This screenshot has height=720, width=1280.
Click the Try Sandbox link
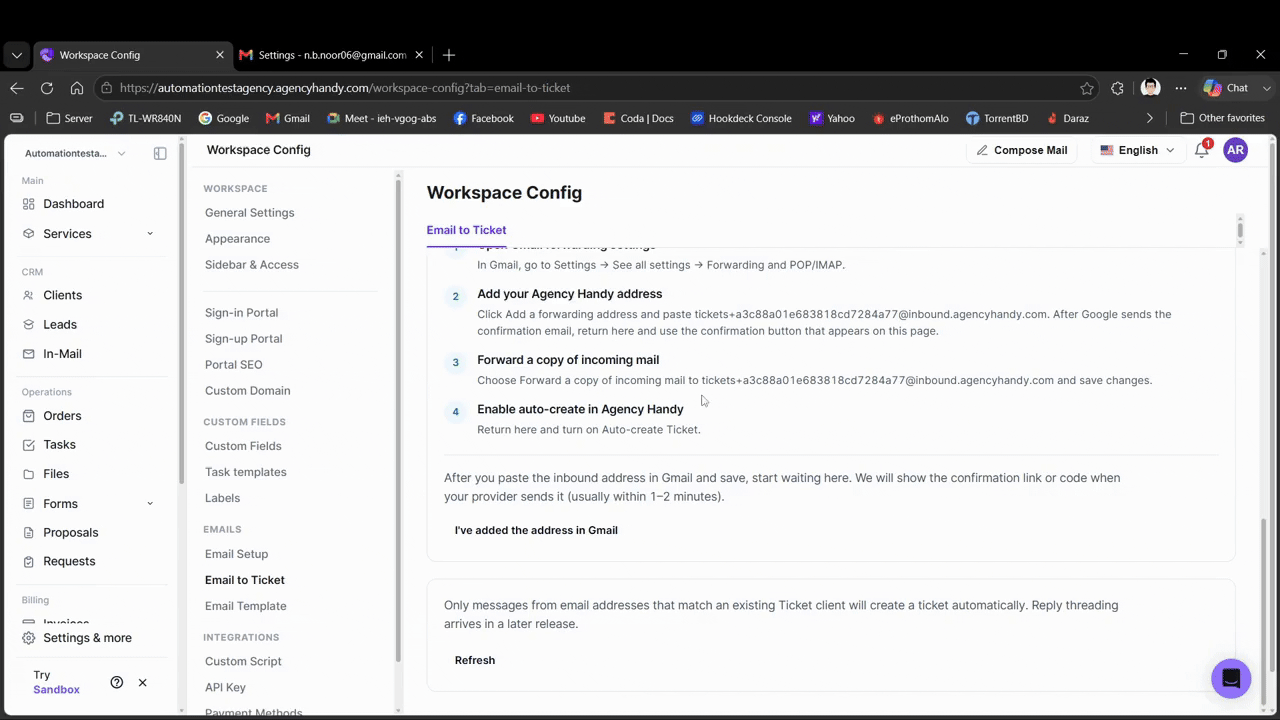pyautogui.click(x=56, y=682)
